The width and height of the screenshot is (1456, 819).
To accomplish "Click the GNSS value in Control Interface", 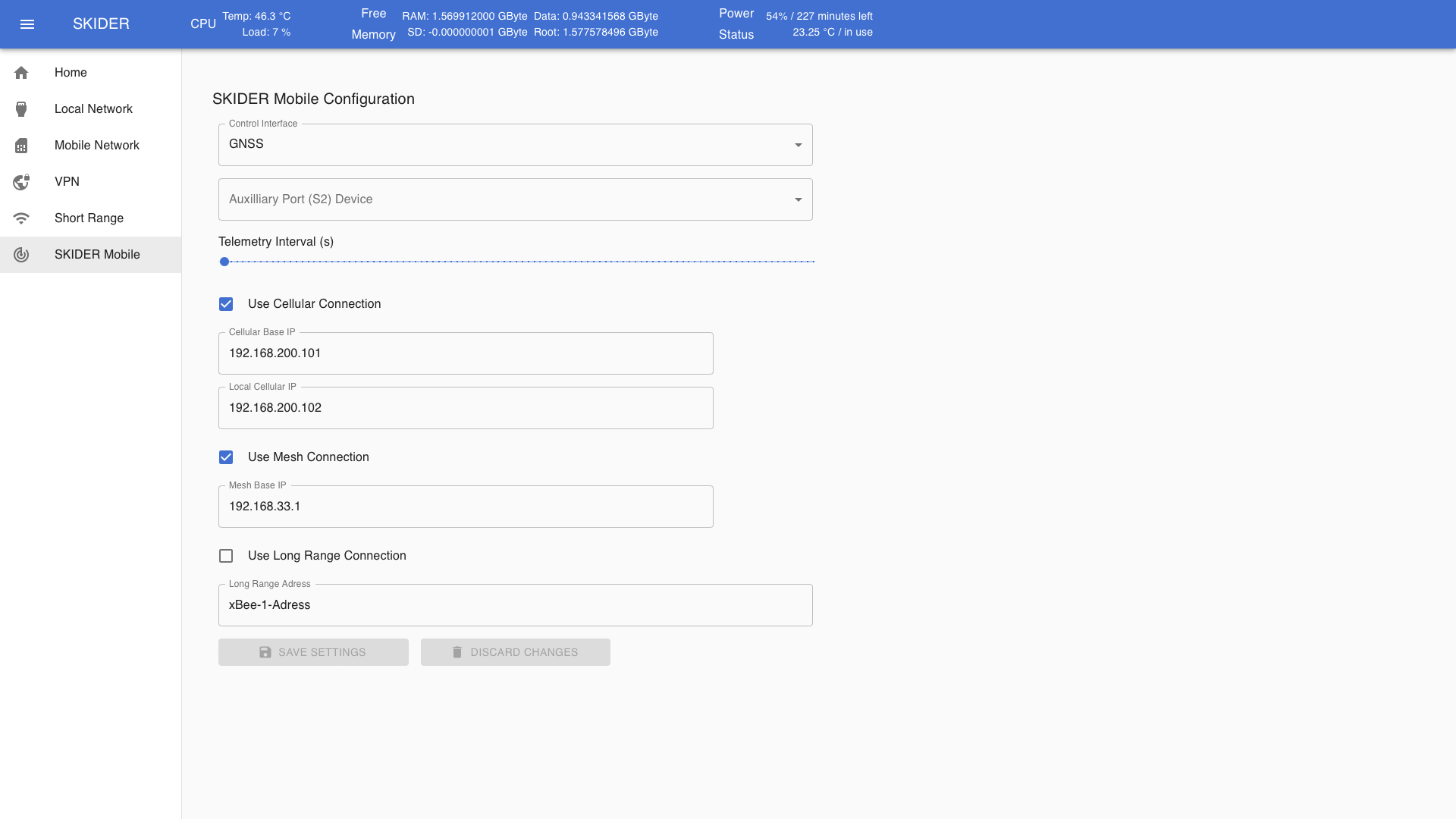I will pos(246,144).
